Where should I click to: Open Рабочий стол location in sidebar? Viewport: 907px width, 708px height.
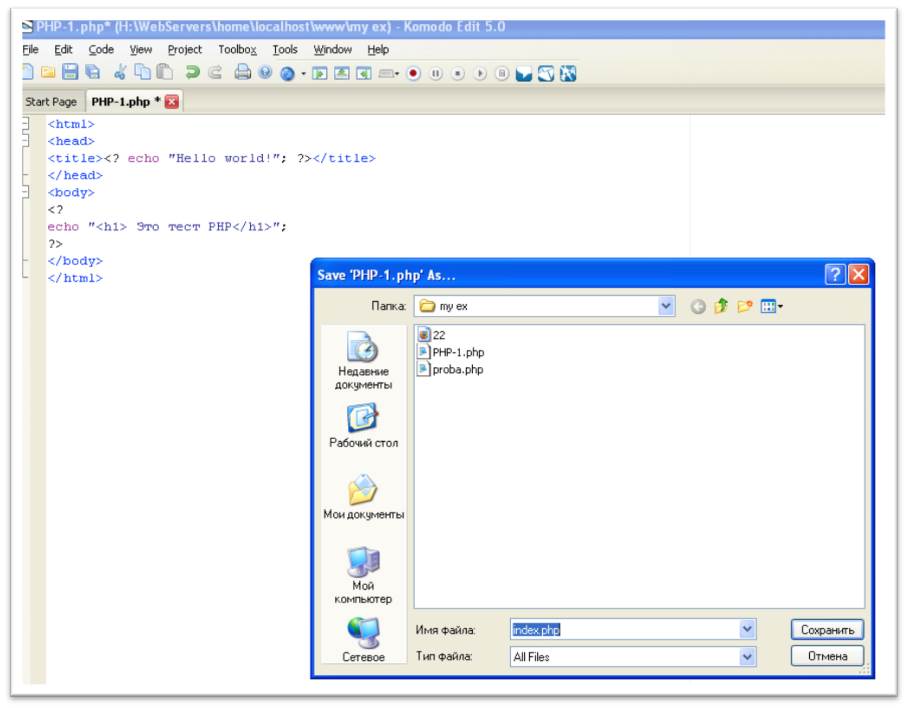pyautogui.click(x=363, y=426)
